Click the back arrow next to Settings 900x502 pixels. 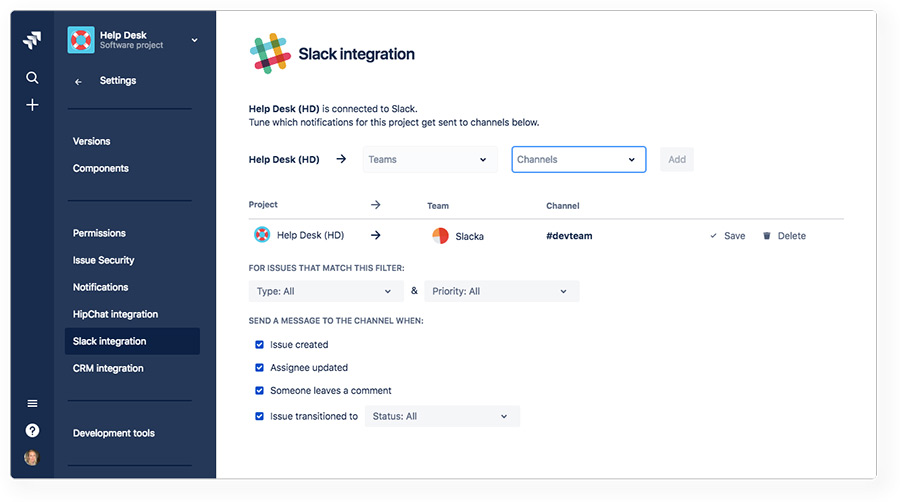point(78,81)
